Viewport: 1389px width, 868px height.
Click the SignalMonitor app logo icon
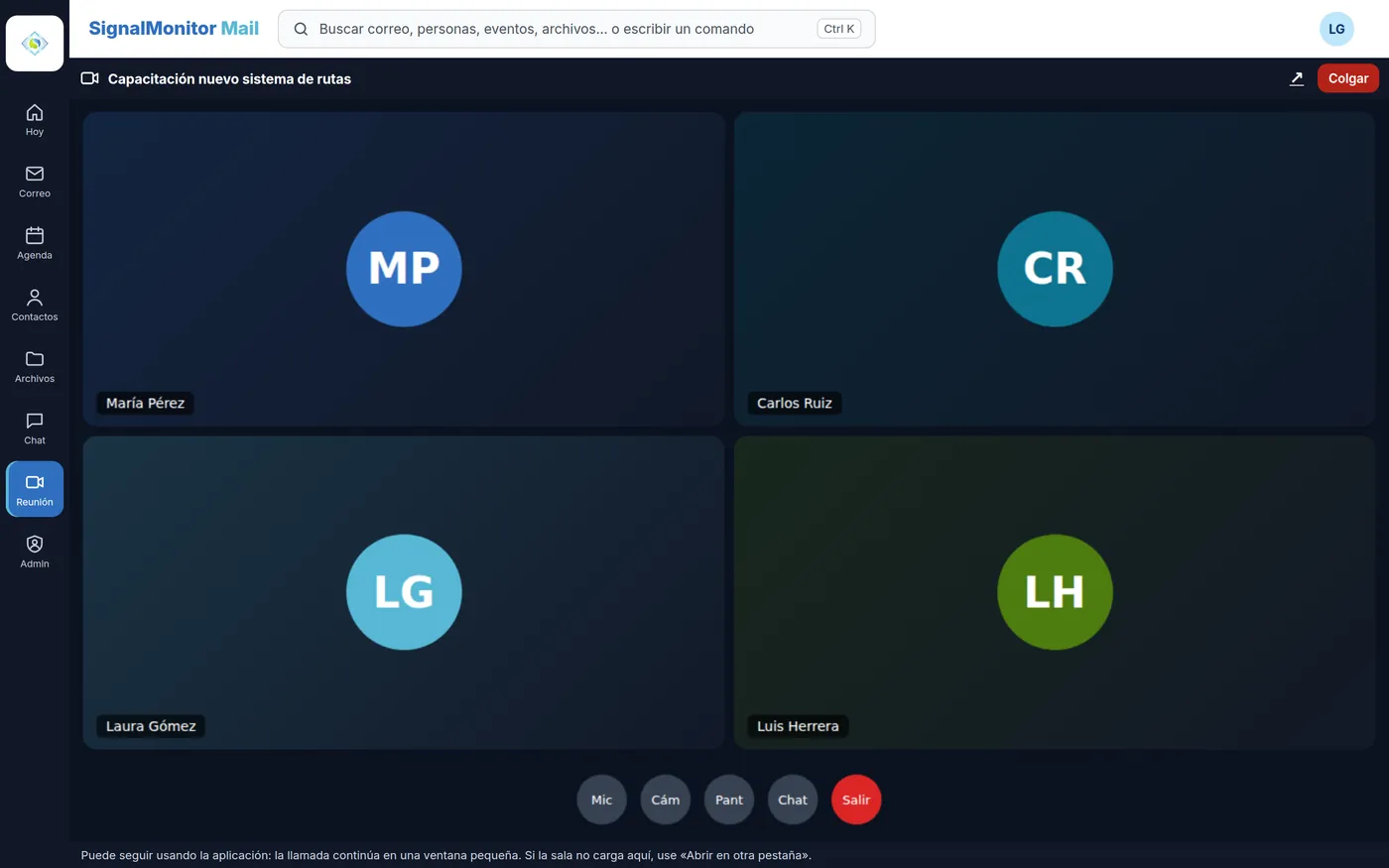[35, 44]
